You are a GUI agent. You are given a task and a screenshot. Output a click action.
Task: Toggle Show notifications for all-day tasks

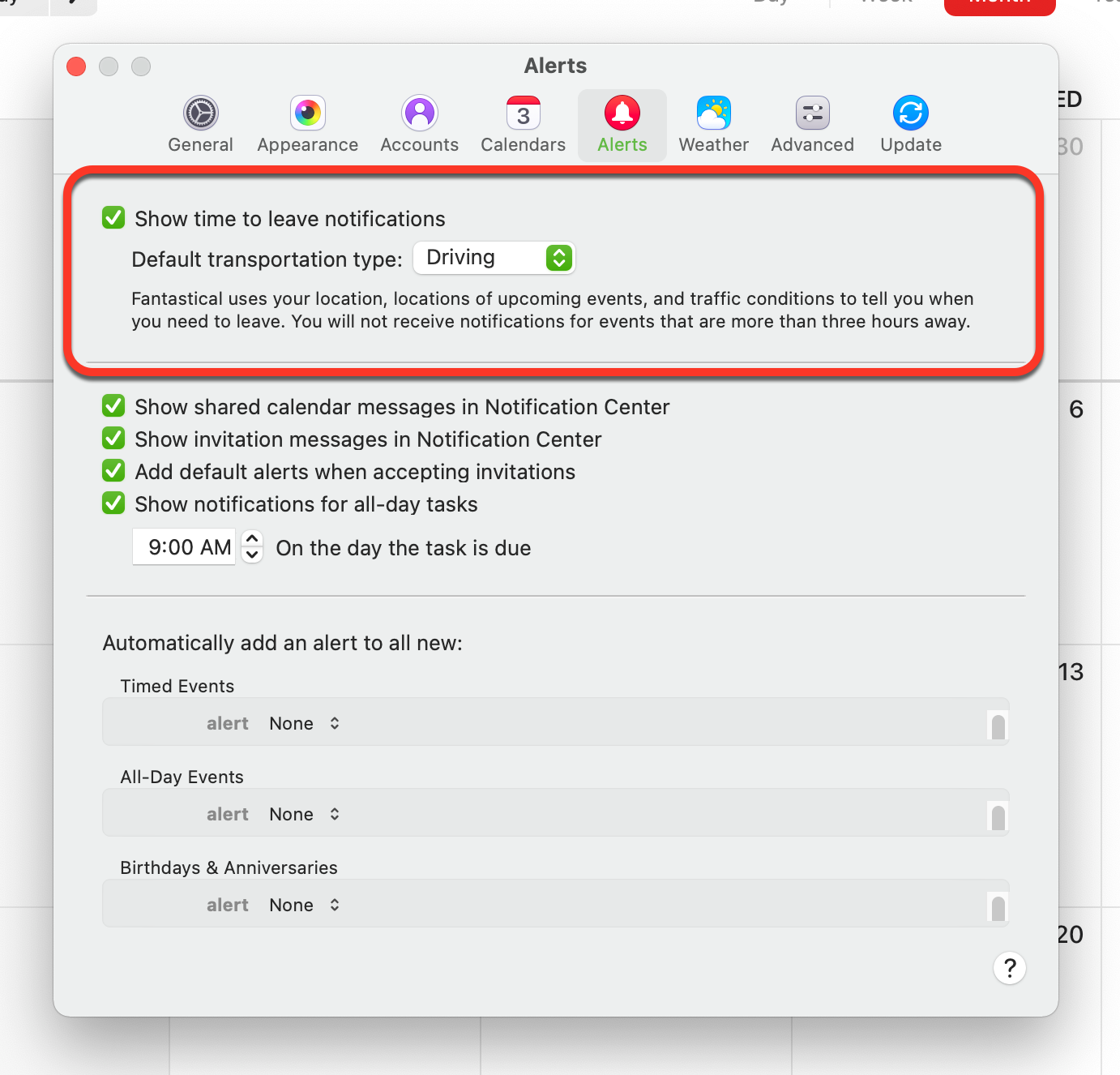(x=113, y=503)
